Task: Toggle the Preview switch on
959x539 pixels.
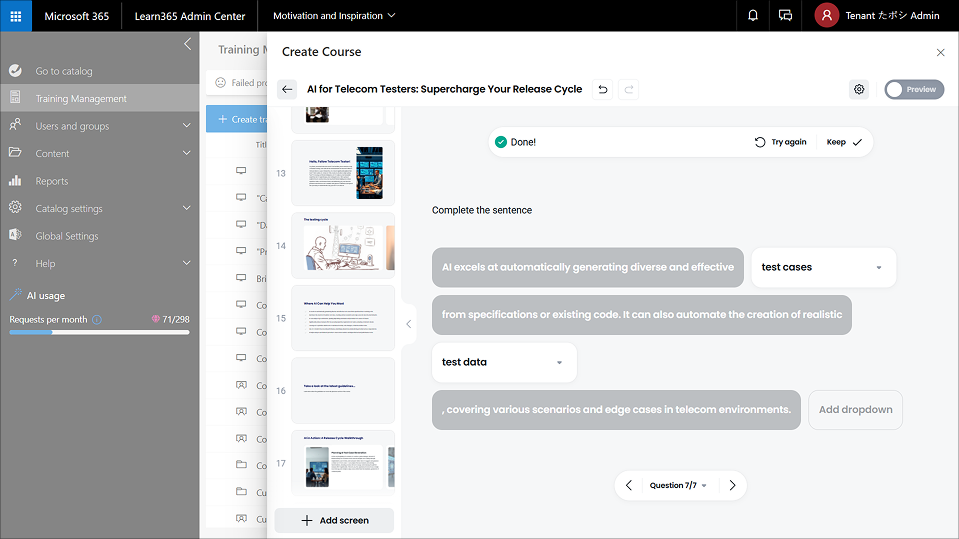Action: click(913, 89)
